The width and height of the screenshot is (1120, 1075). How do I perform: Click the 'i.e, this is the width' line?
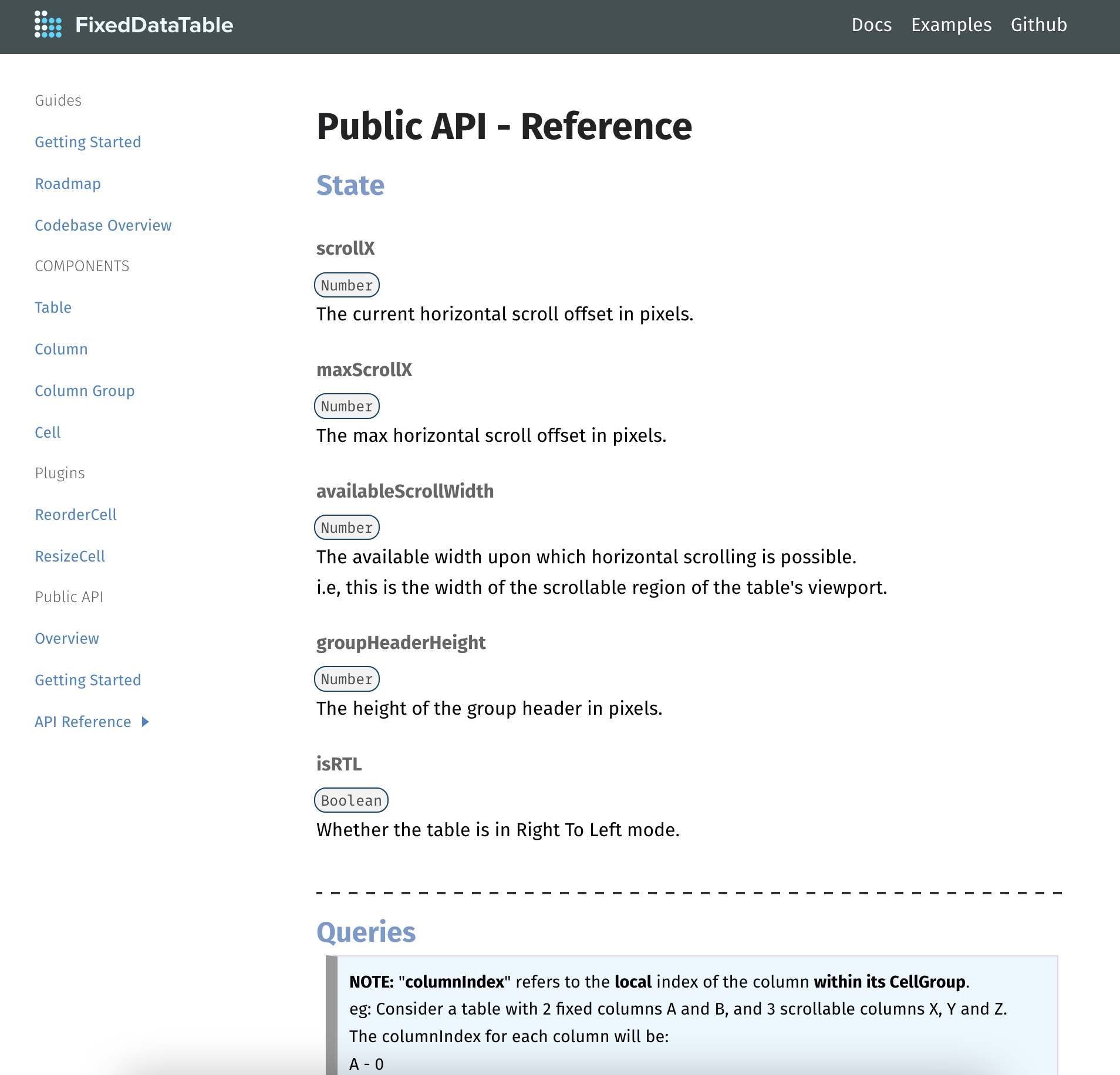602,587
